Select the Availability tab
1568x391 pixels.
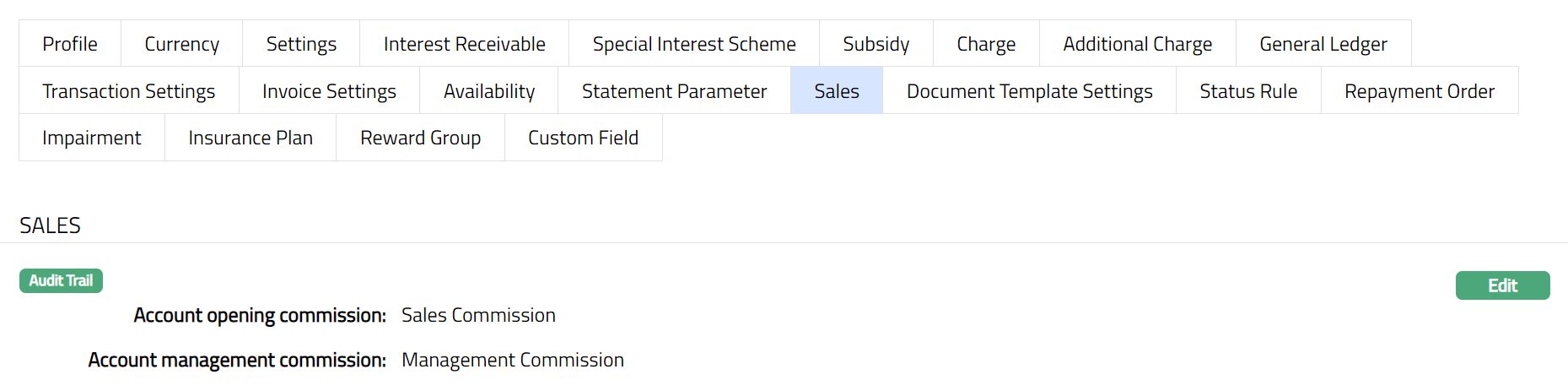pyautogui.click(x=489, y=91)
